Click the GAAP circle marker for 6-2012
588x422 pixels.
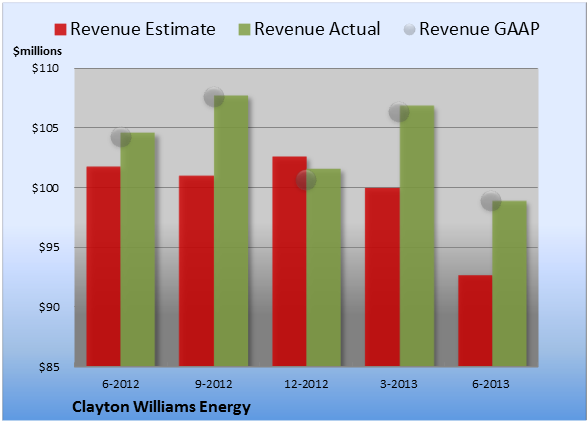point(121,137)
